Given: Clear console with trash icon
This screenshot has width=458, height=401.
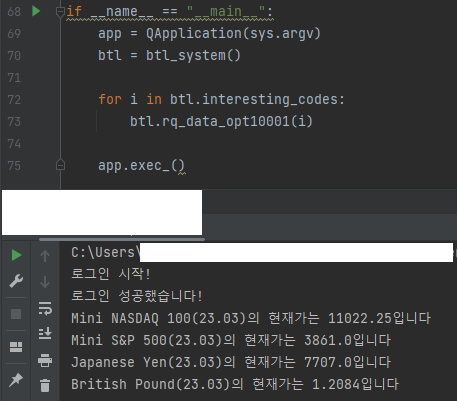Looking at the screenshot, I should [45, 385].
